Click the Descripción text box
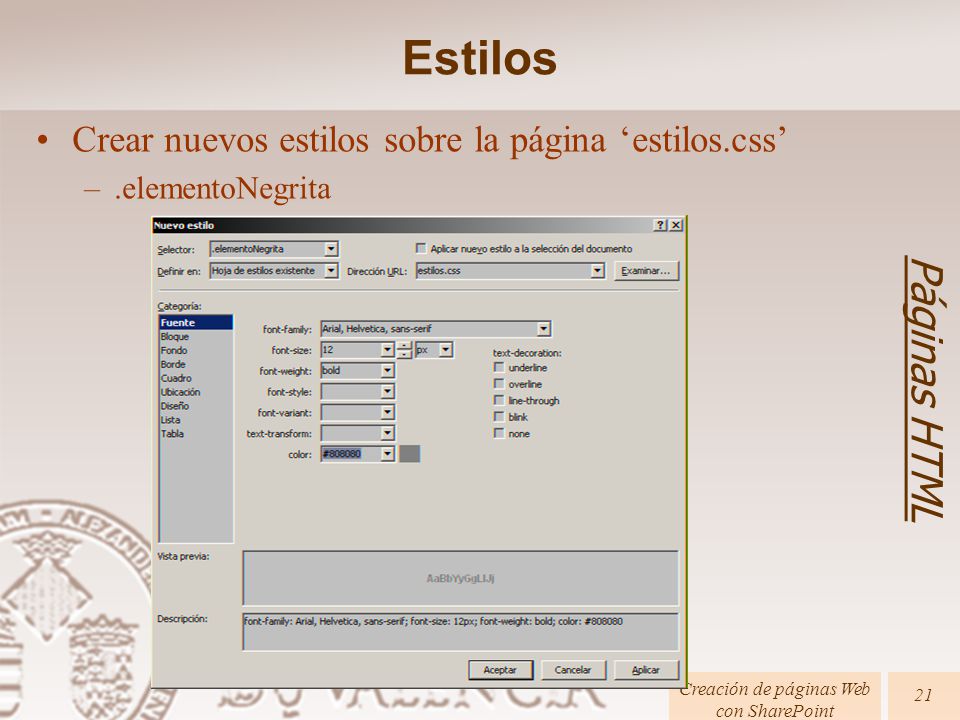Viewport: 960px width, 720px height. tap(460, 631)
